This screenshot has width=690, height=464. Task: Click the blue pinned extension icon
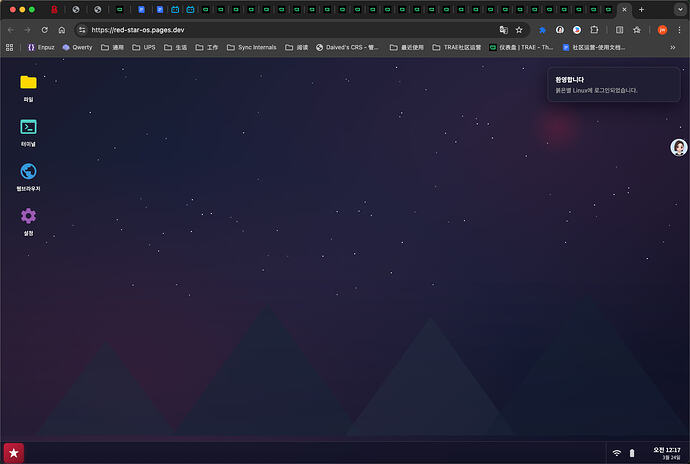click(542, 30)
